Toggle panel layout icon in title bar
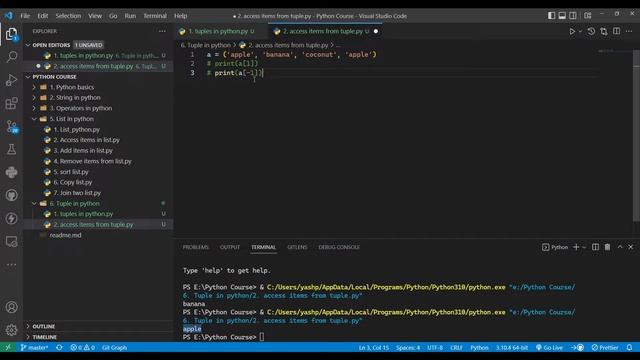This screenshot has height=360, width=640. (x=562, y=16)
